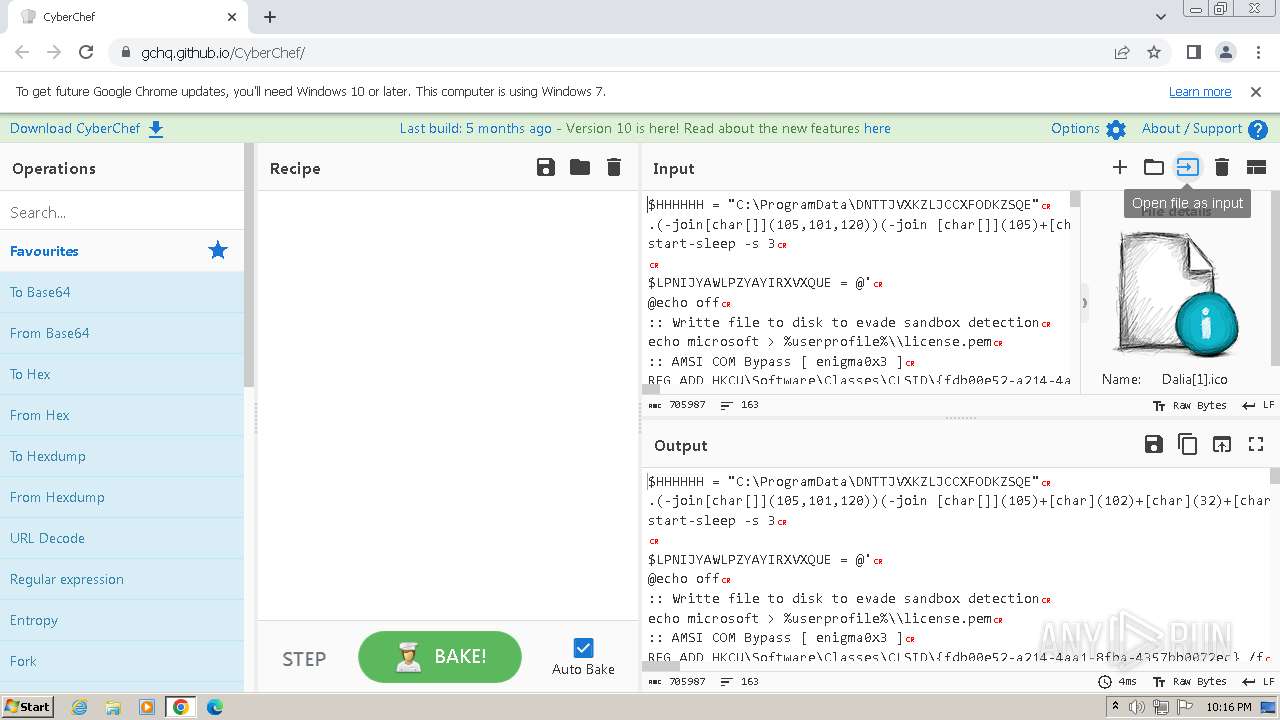Select To Base64 operation
Screen dimensions: 1280x720
point(122,292)
